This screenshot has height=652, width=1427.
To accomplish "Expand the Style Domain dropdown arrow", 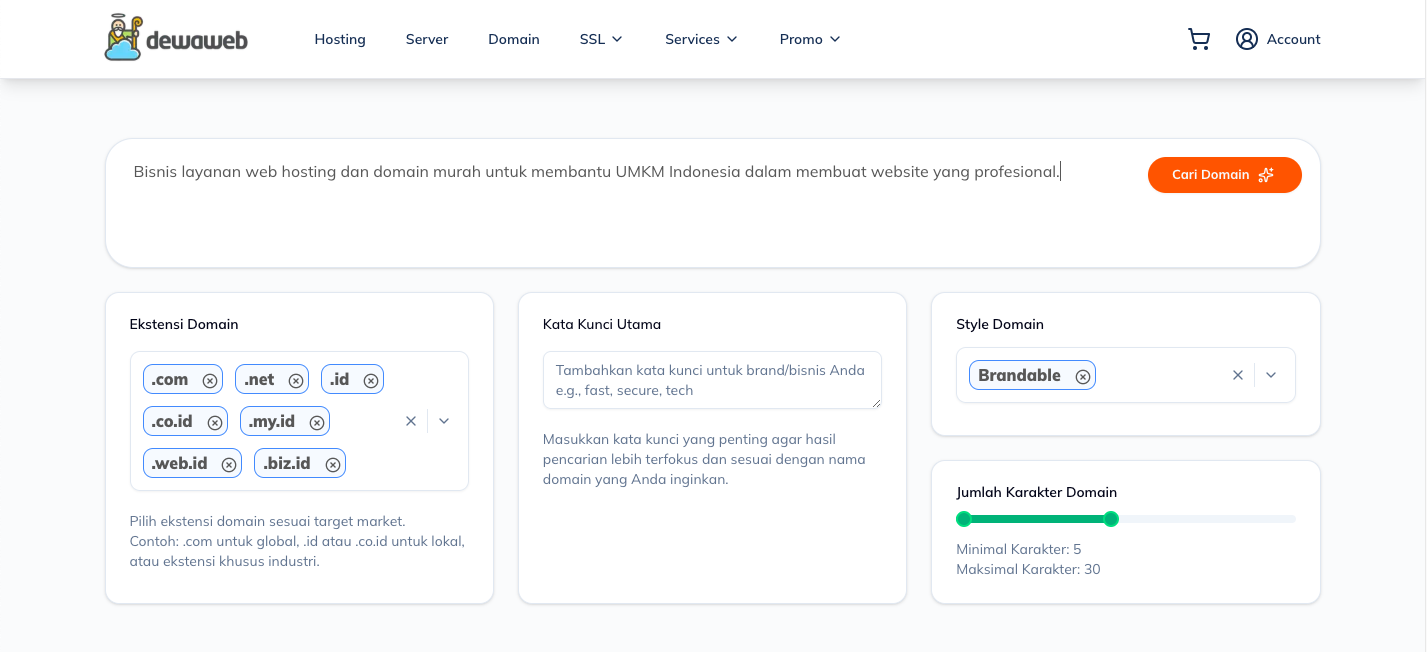I will [1271, 375].
